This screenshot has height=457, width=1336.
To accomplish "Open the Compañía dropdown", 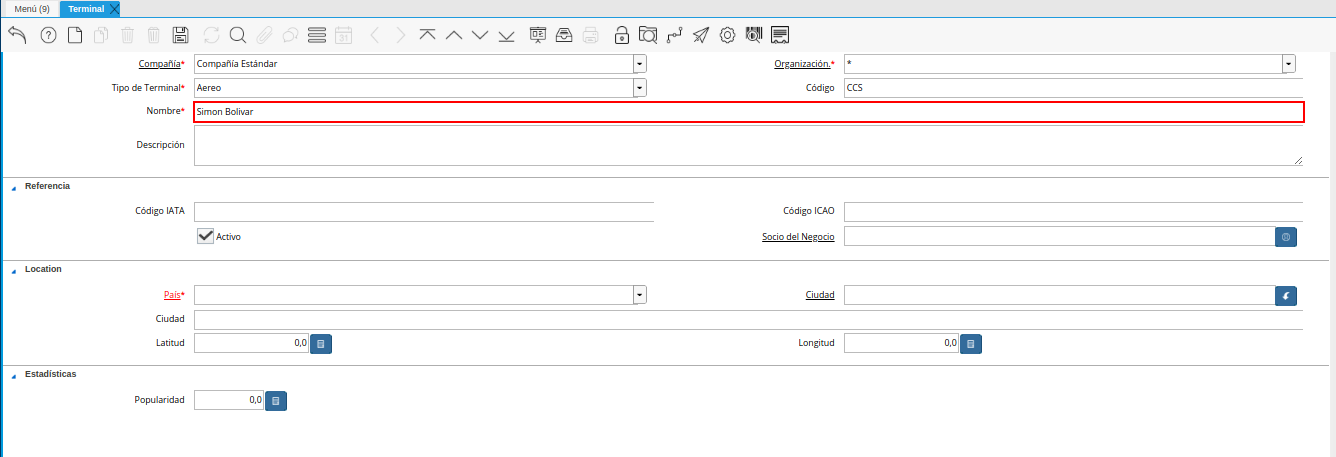I will tap(639, 64).
